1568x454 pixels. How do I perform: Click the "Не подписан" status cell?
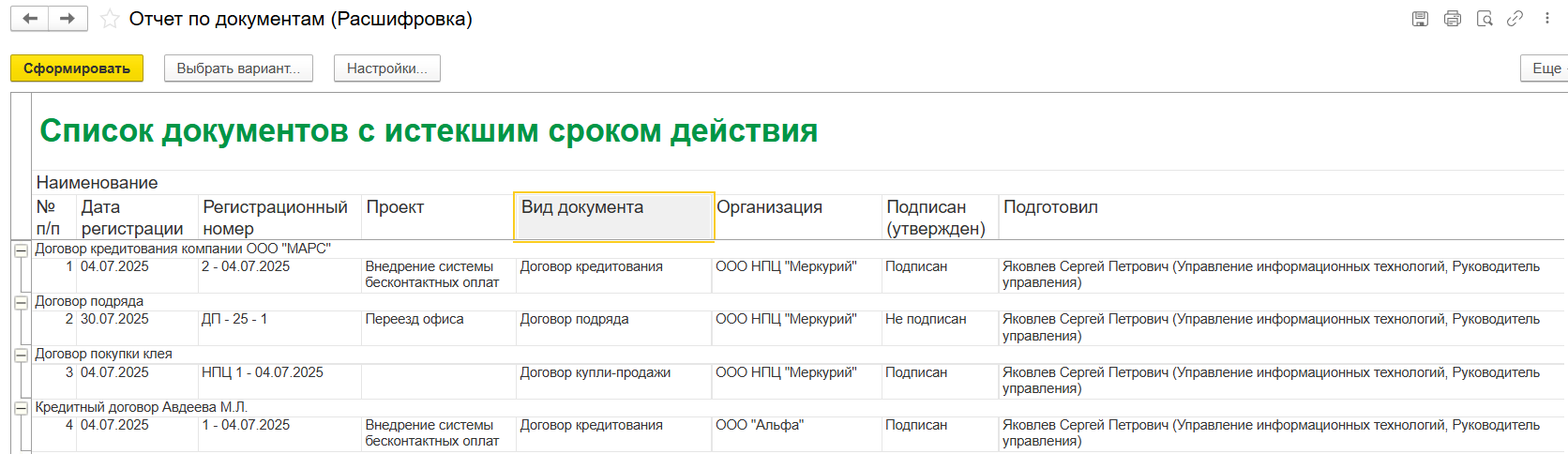tap(925, 319)
